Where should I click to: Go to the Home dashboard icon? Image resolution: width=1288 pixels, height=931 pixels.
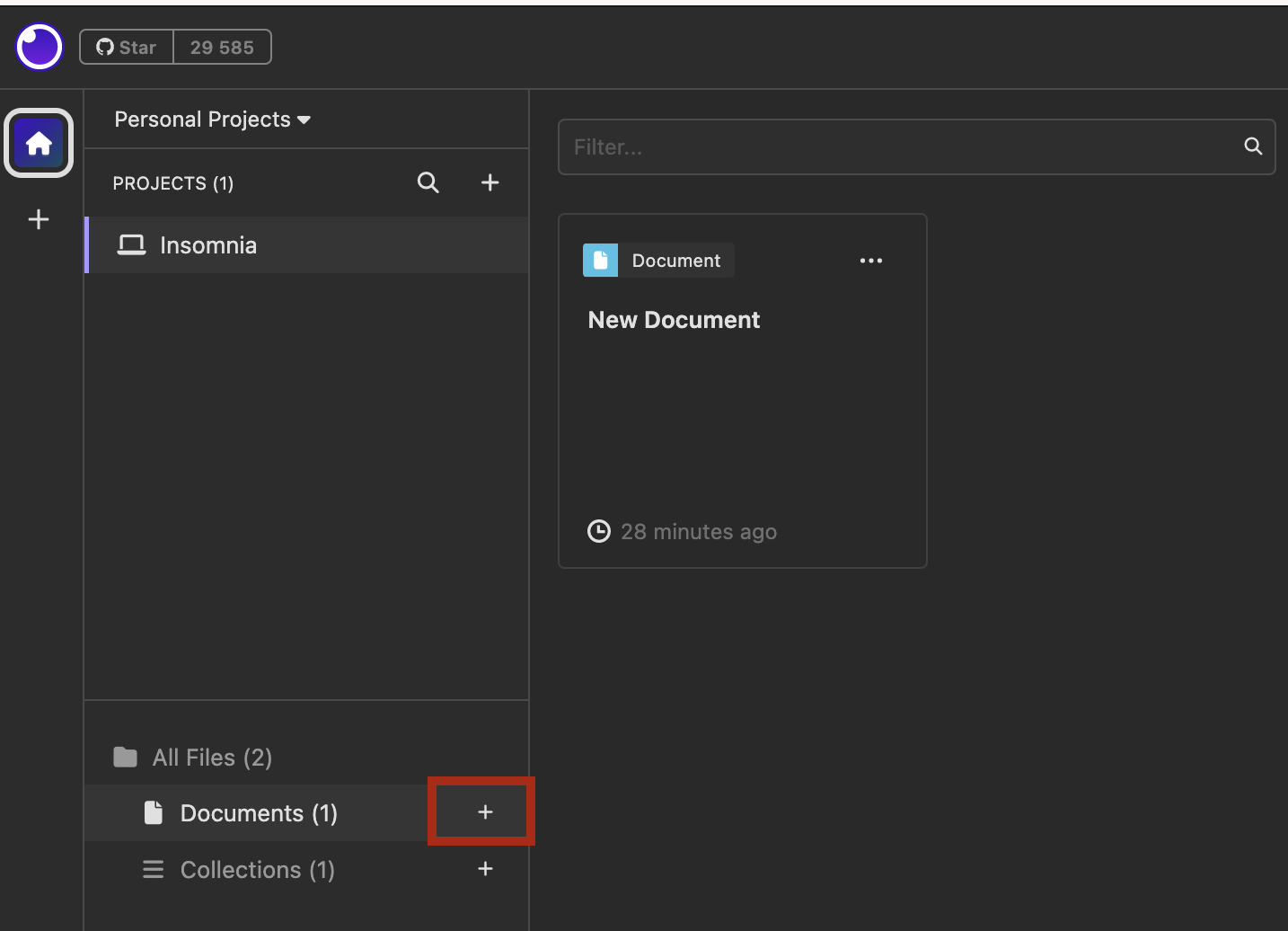pos(39,143)
